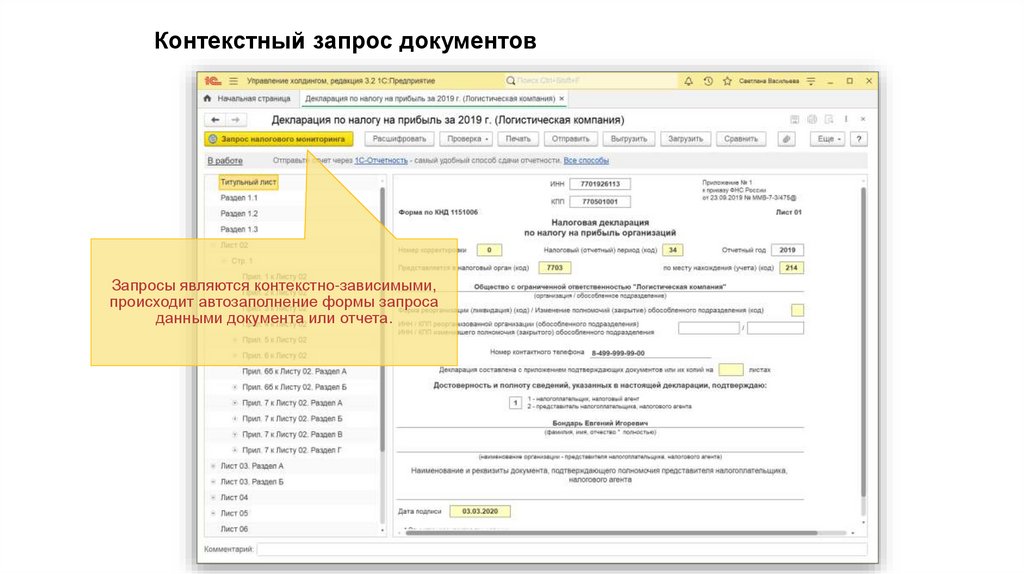The height and width of the screenshot is (574, 1024).
Task: Click location code field 214
Action: click(x=792, y=268)
